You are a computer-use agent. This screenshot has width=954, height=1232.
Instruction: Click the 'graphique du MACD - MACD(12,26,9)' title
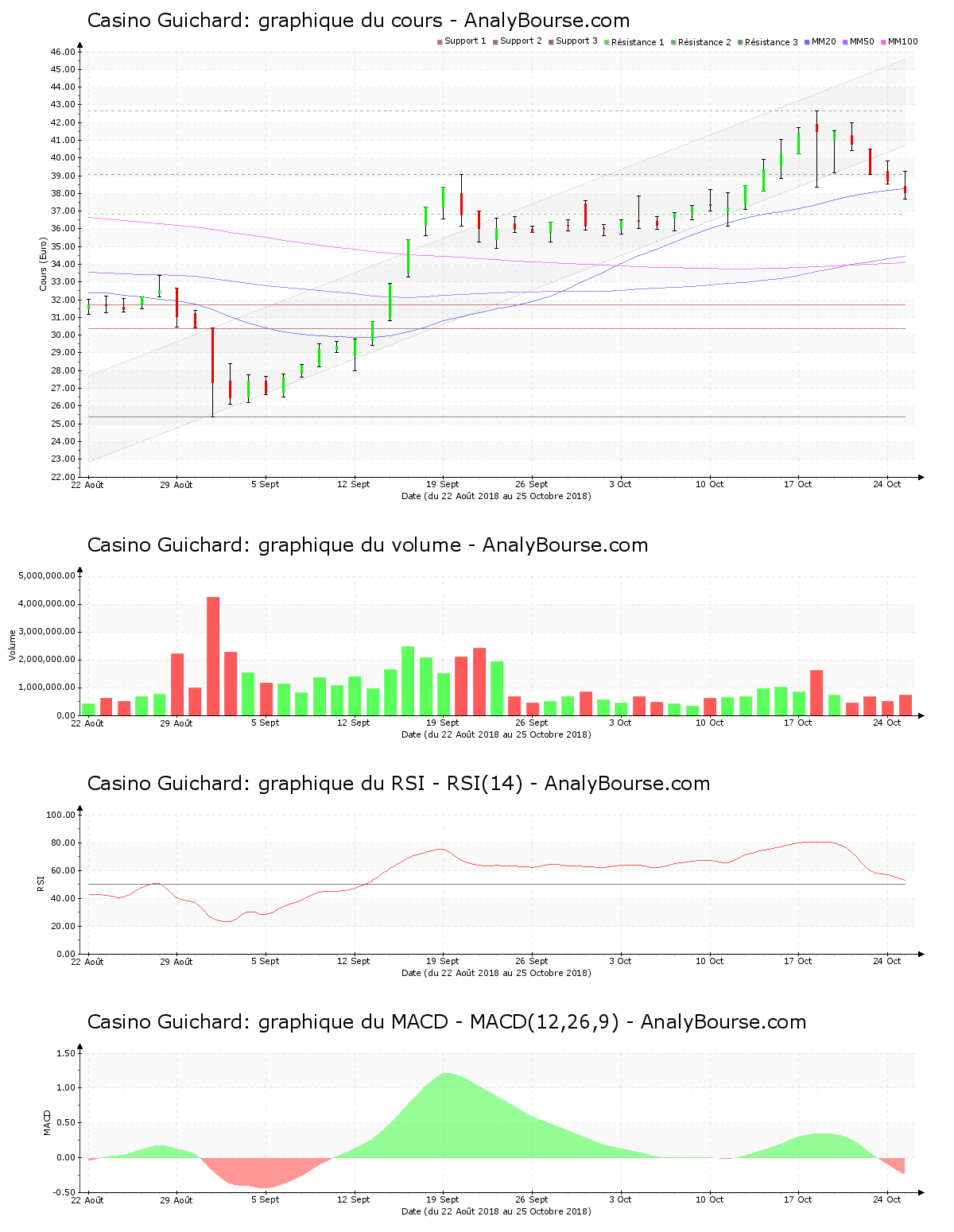point(447,1022)
